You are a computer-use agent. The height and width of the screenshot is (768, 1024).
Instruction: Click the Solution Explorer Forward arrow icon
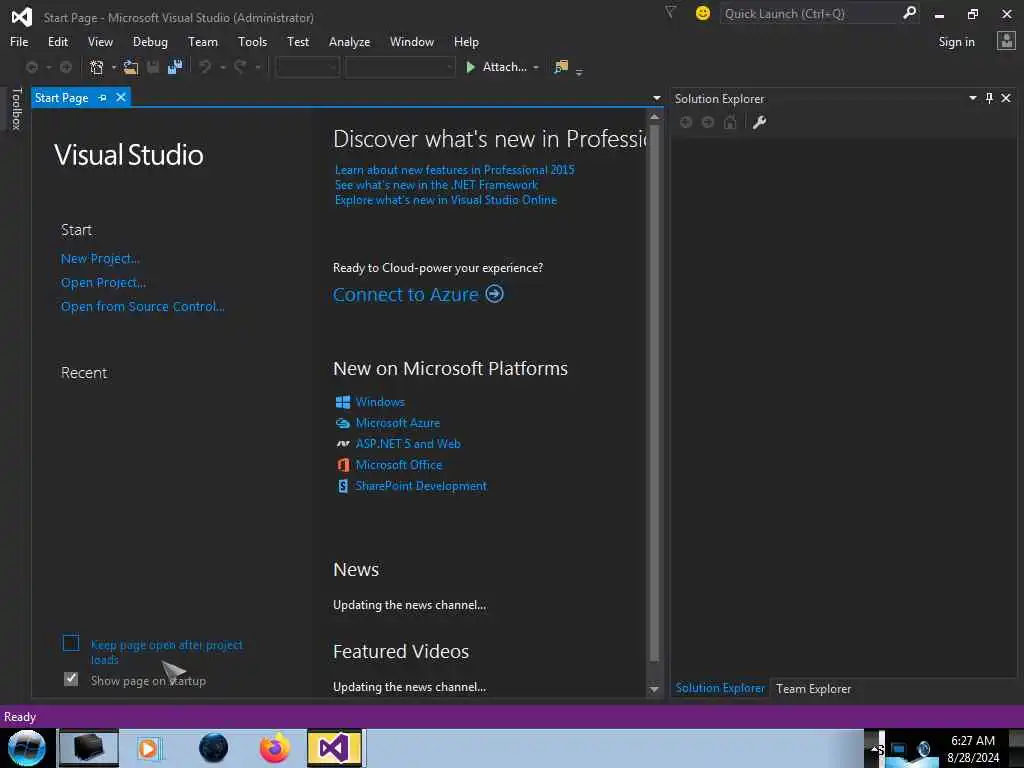708,122
